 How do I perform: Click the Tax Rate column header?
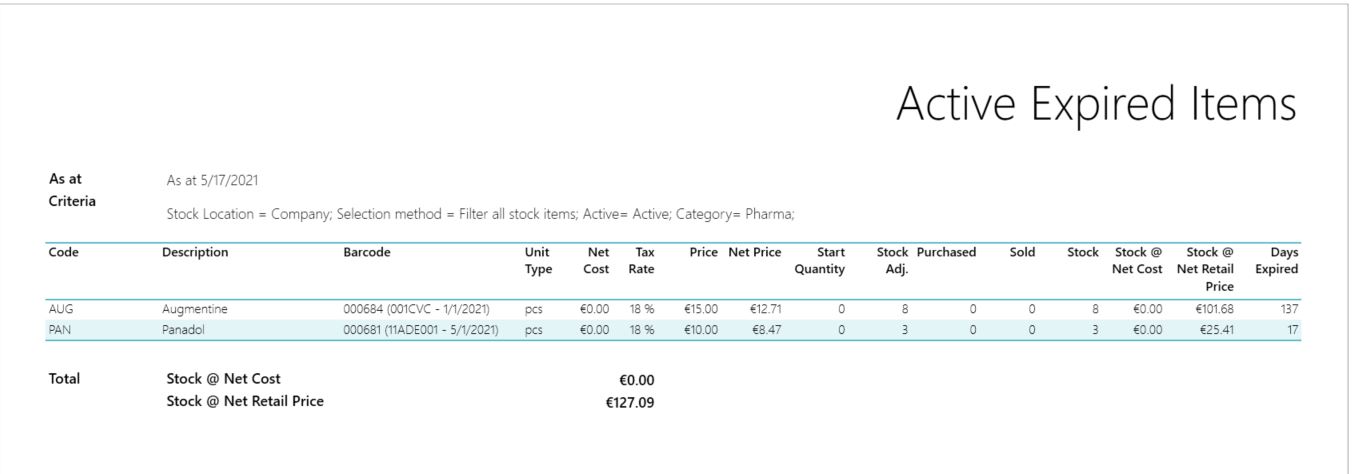tap(642, 261)
